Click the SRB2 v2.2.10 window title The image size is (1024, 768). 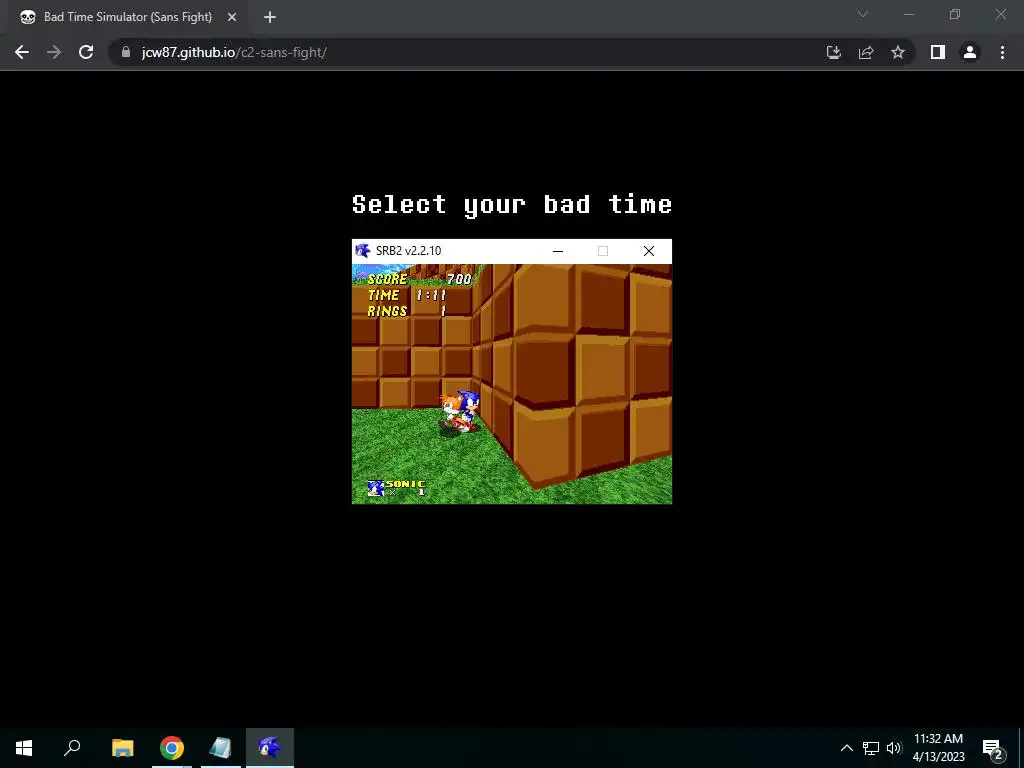[408, 251]
